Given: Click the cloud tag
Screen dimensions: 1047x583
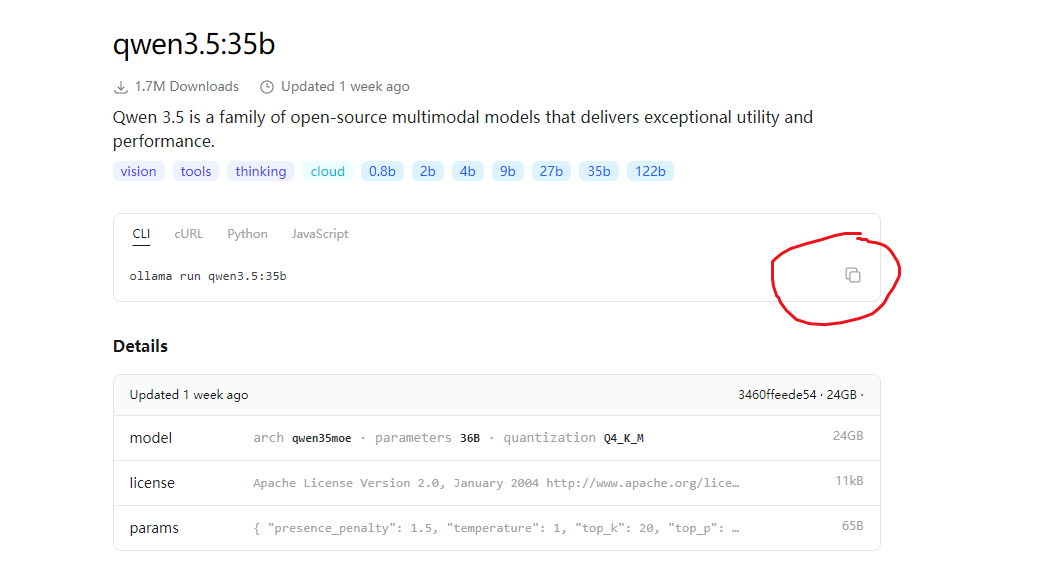Looking at the screenshot, I should tap(327, 171).
